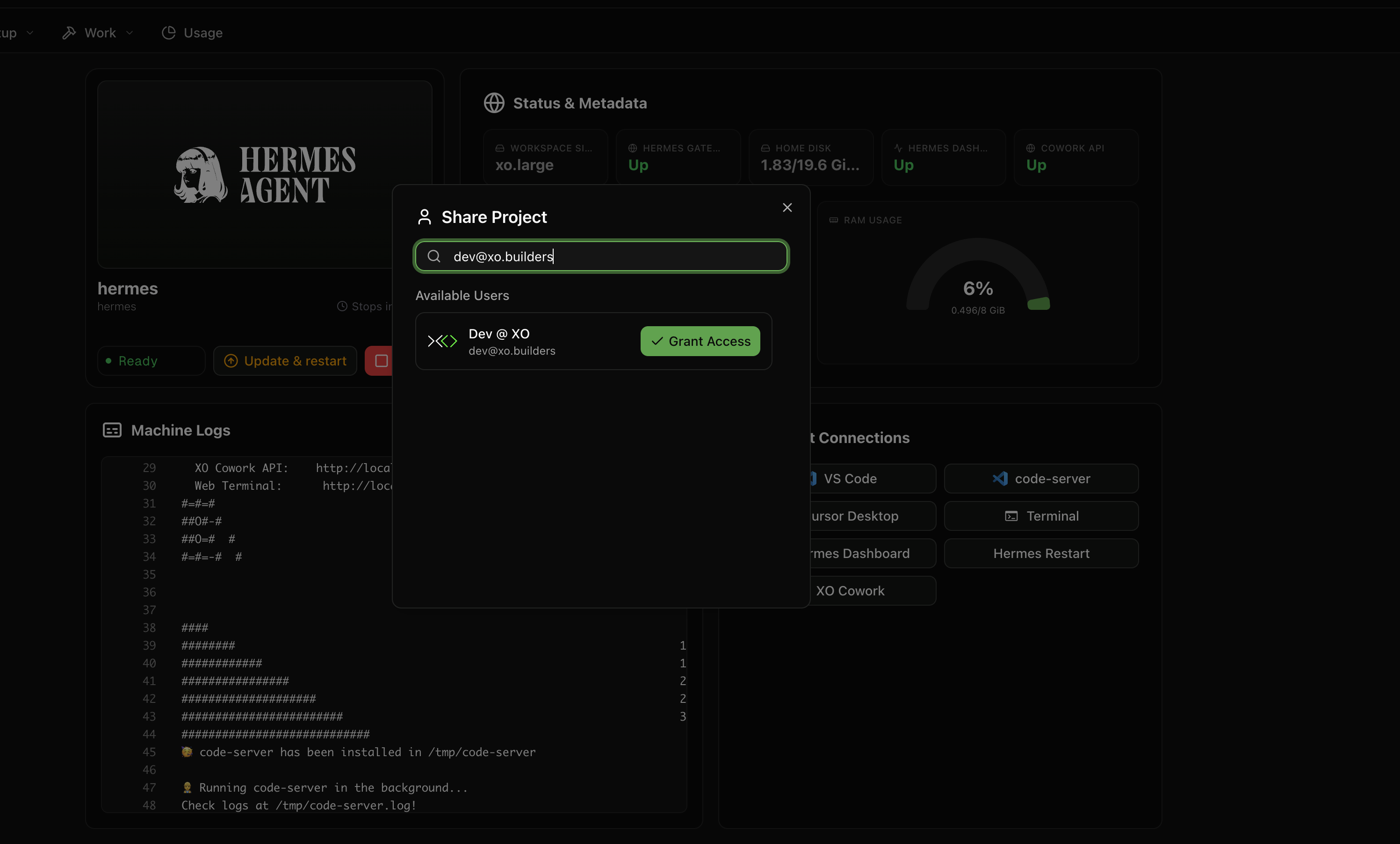This screenshot has height=844, width=1400.
Task: Click the Hermes Agent logo thumbnail
Action: (265, 174)
